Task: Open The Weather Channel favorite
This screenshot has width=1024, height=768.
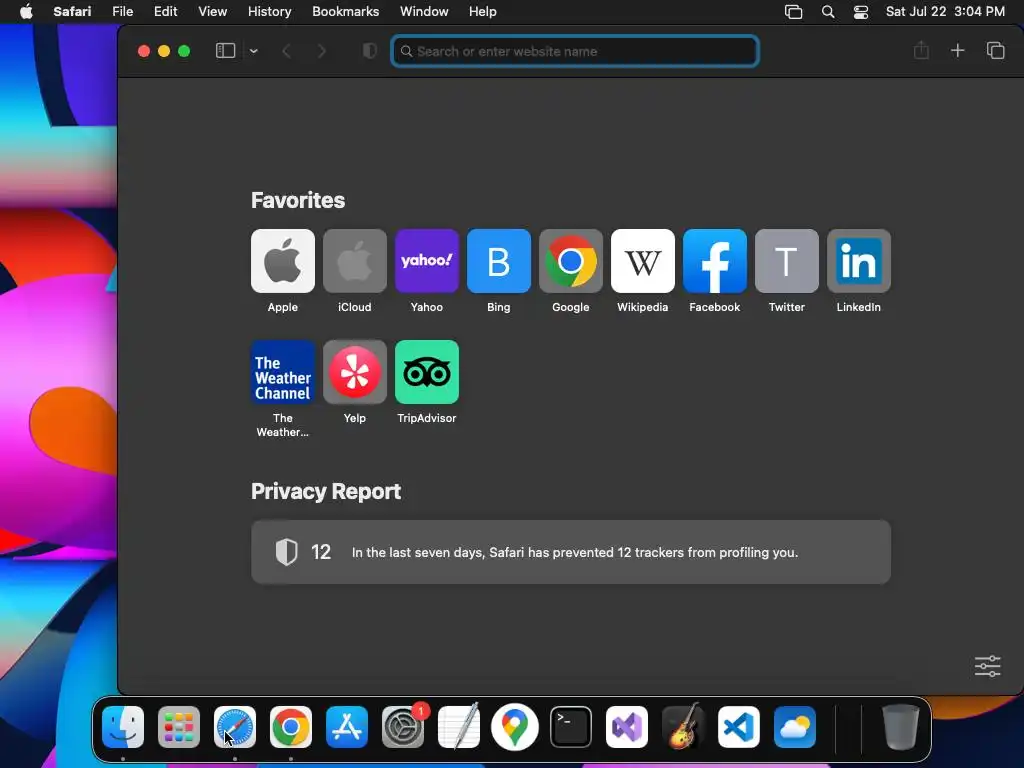Action: point(283,372)
